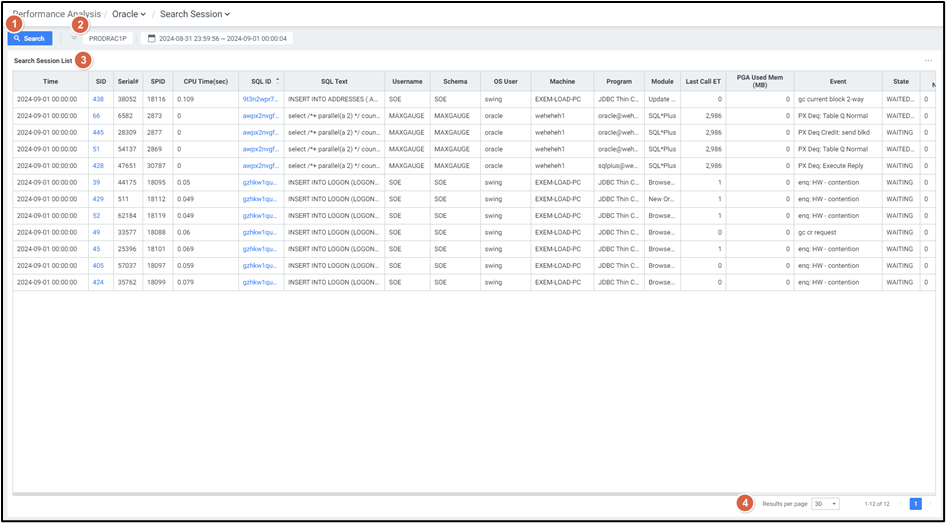Select page 1 in pagination
The width and height of the screenshot is (946, 523).
tap(915, 504)
